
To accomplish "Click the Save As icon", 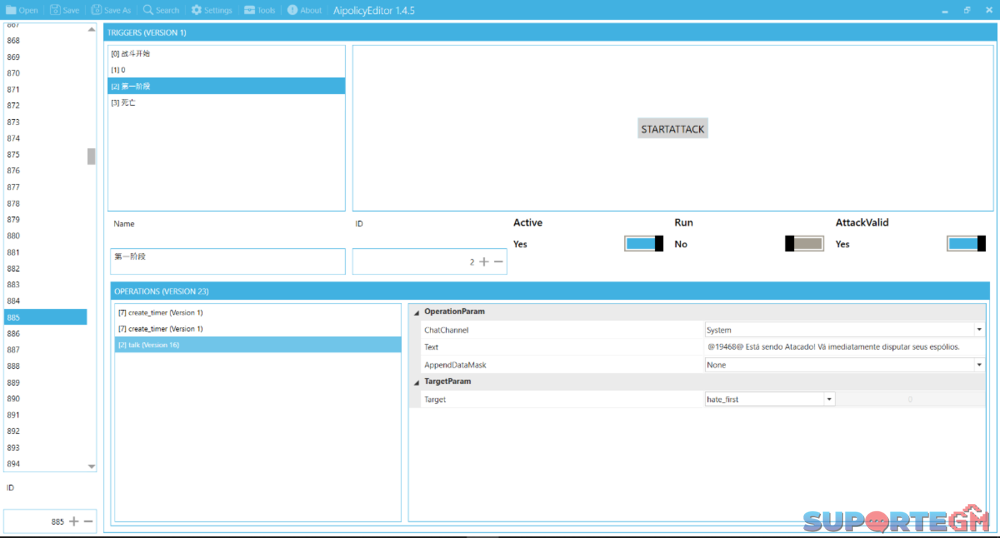I will [x=96, y=10].
